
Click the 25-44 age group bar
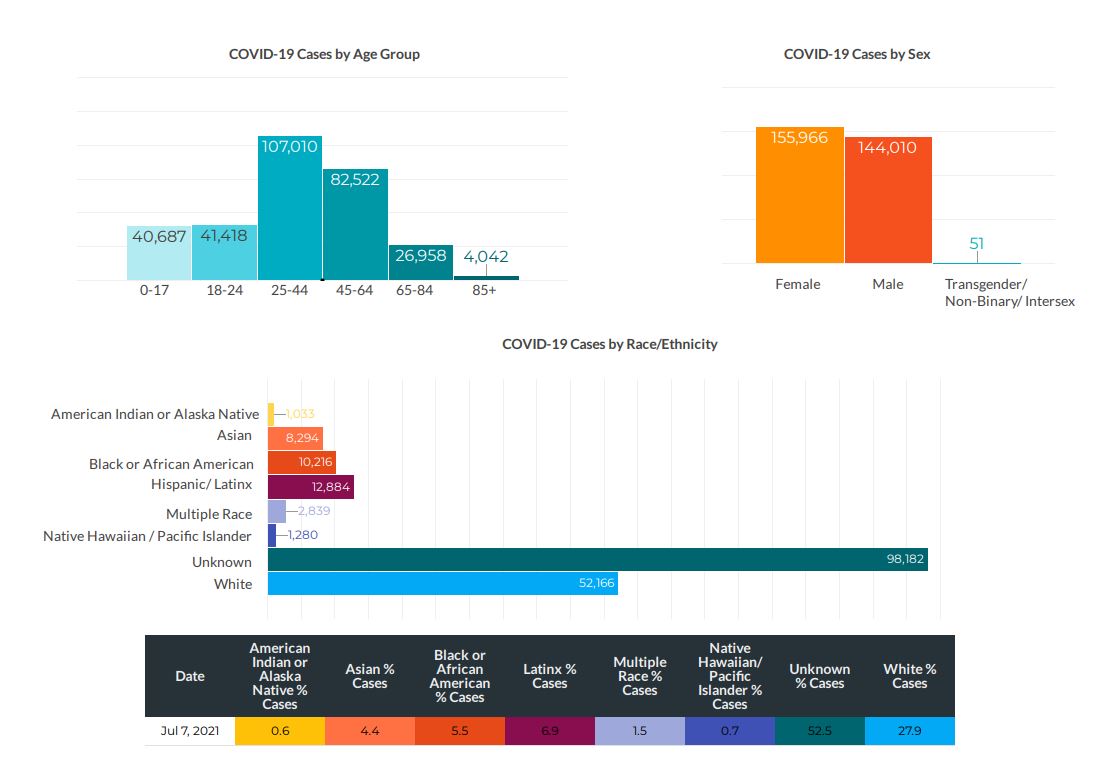click(x=289, y=208)
